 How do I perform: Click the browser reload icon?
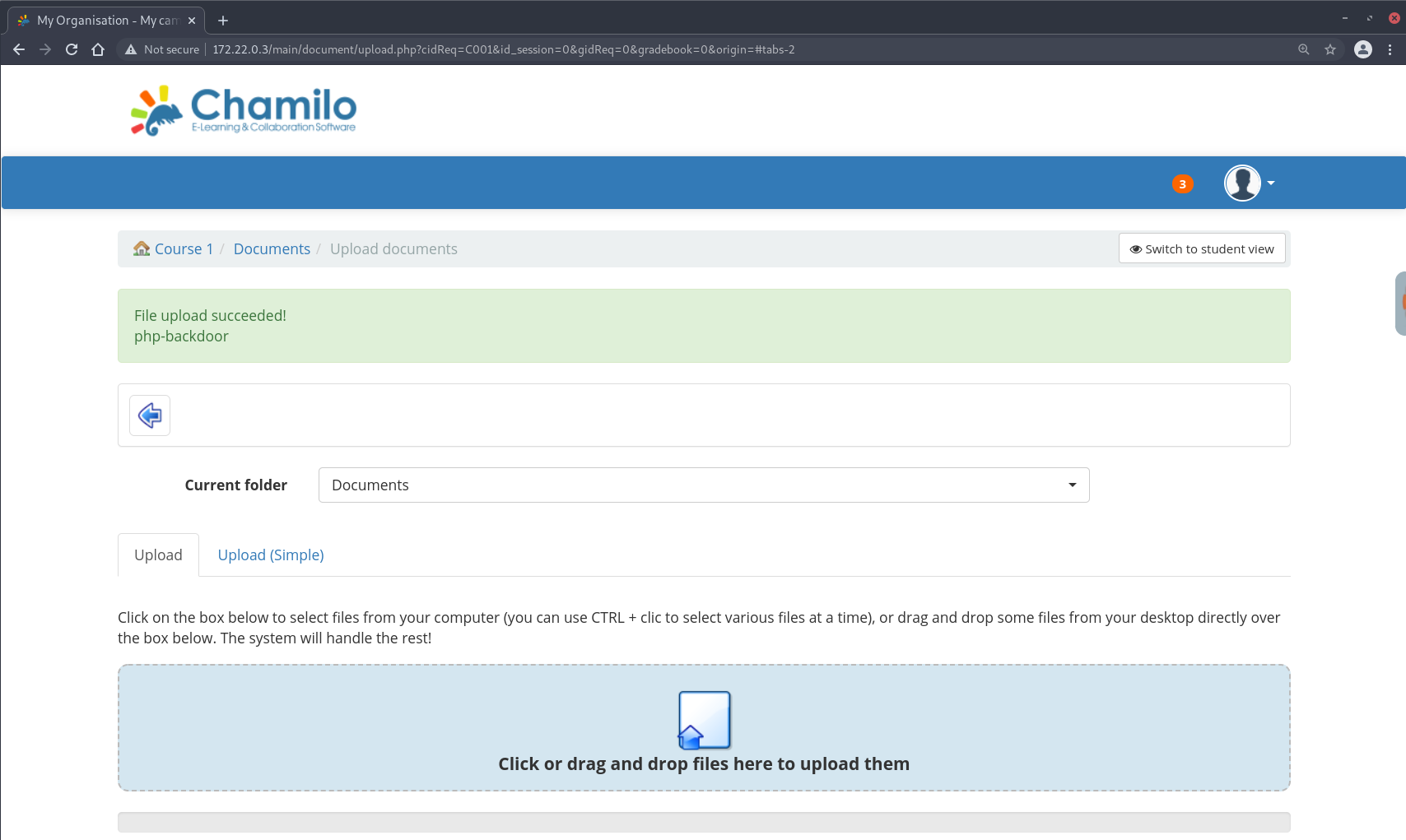(x=72, y=49)
